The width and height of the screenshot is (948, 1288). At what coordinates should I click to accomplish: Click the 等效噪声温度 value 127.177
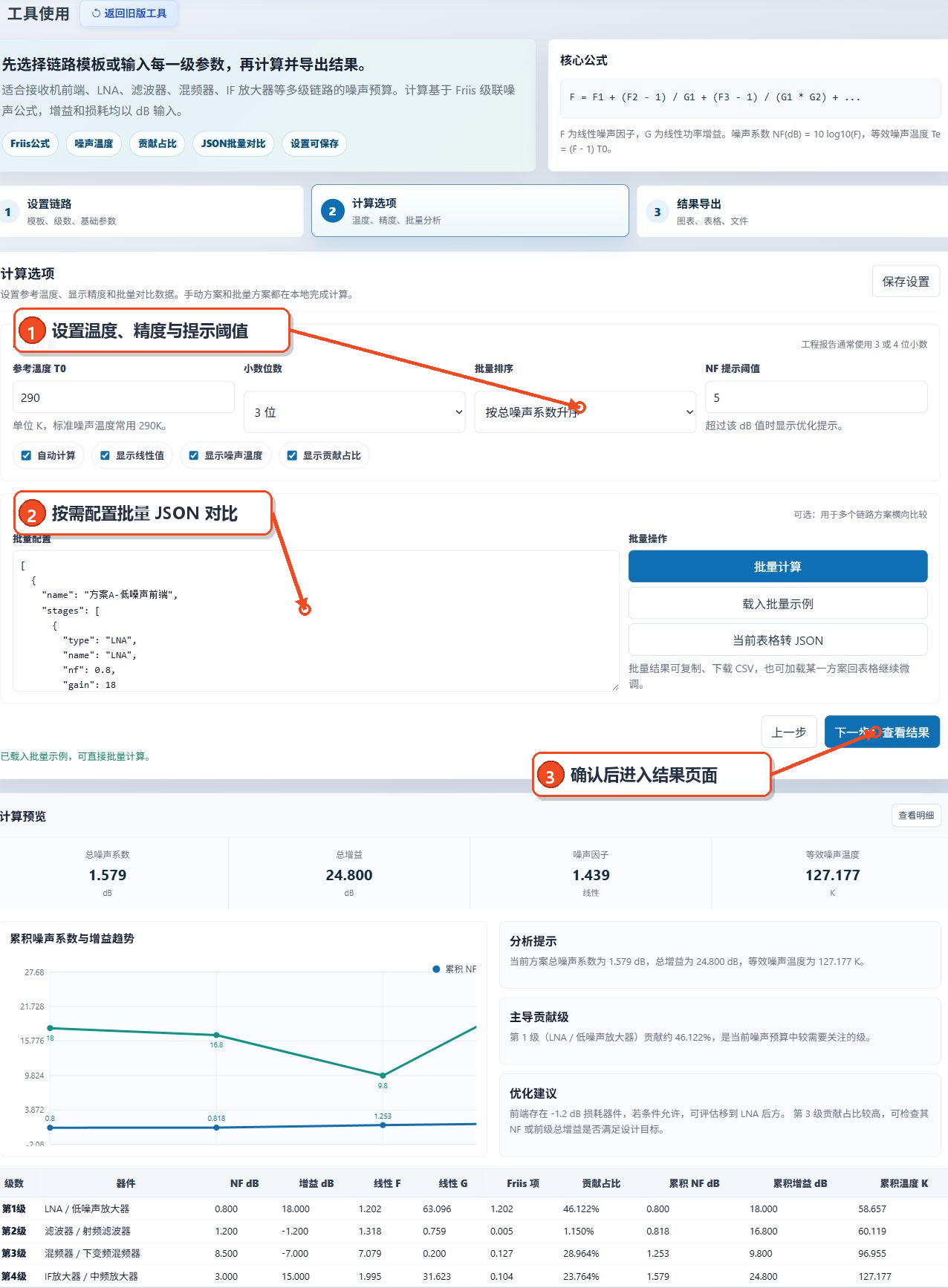(833, 875)
